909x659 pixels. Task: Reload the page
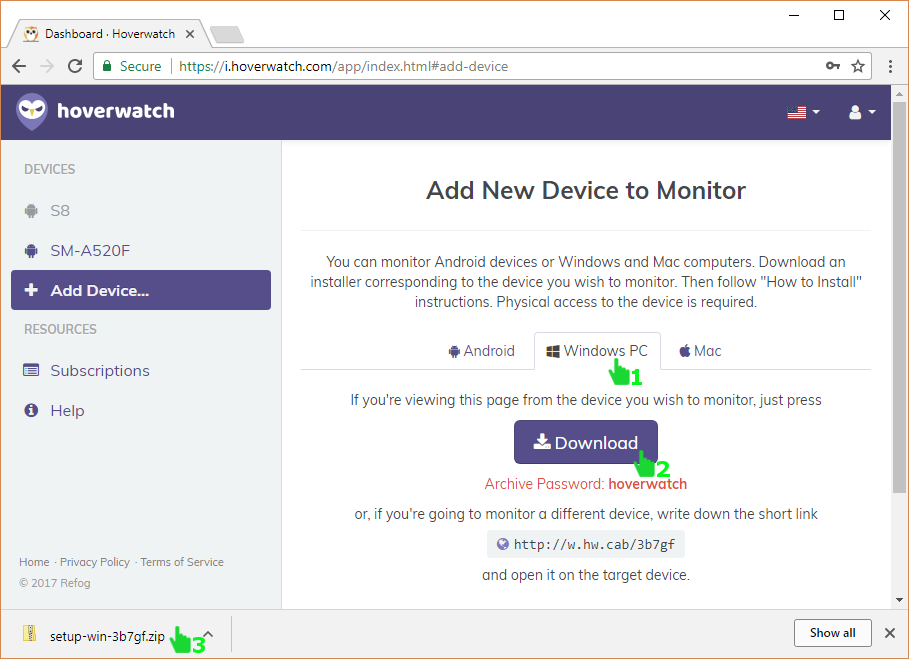click(x=75, y=66)
